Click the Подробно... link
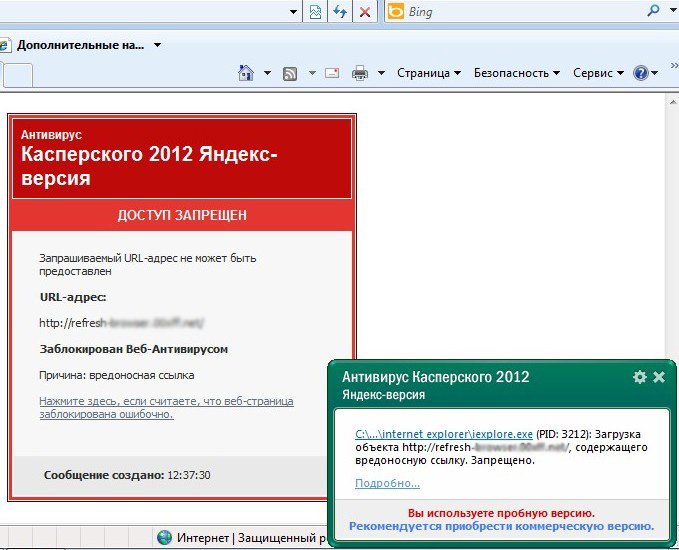The height and width of the screenshot is (550, 679). tap(387, 483)
